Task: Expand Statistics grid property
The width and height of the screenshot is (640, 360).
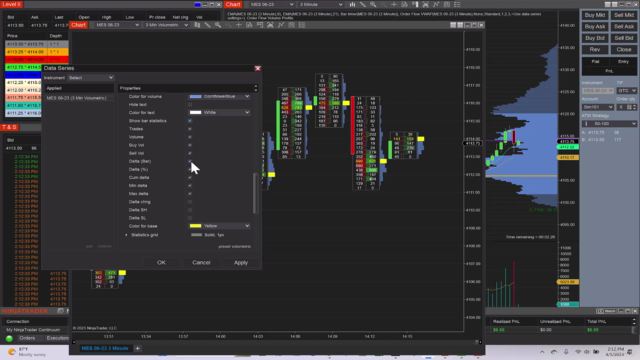Action: [126, 235]
